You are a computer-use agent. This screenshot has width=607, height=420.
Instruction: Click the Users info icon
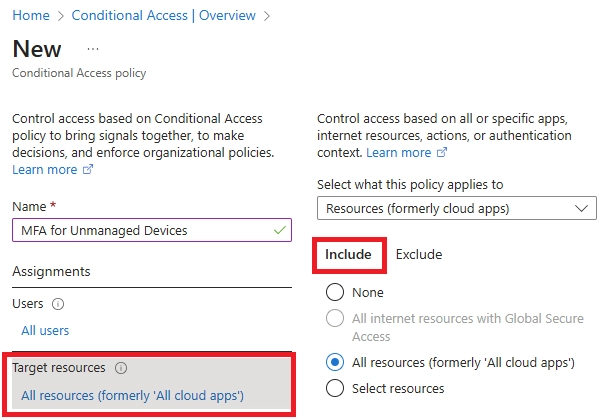pos(58,304)
